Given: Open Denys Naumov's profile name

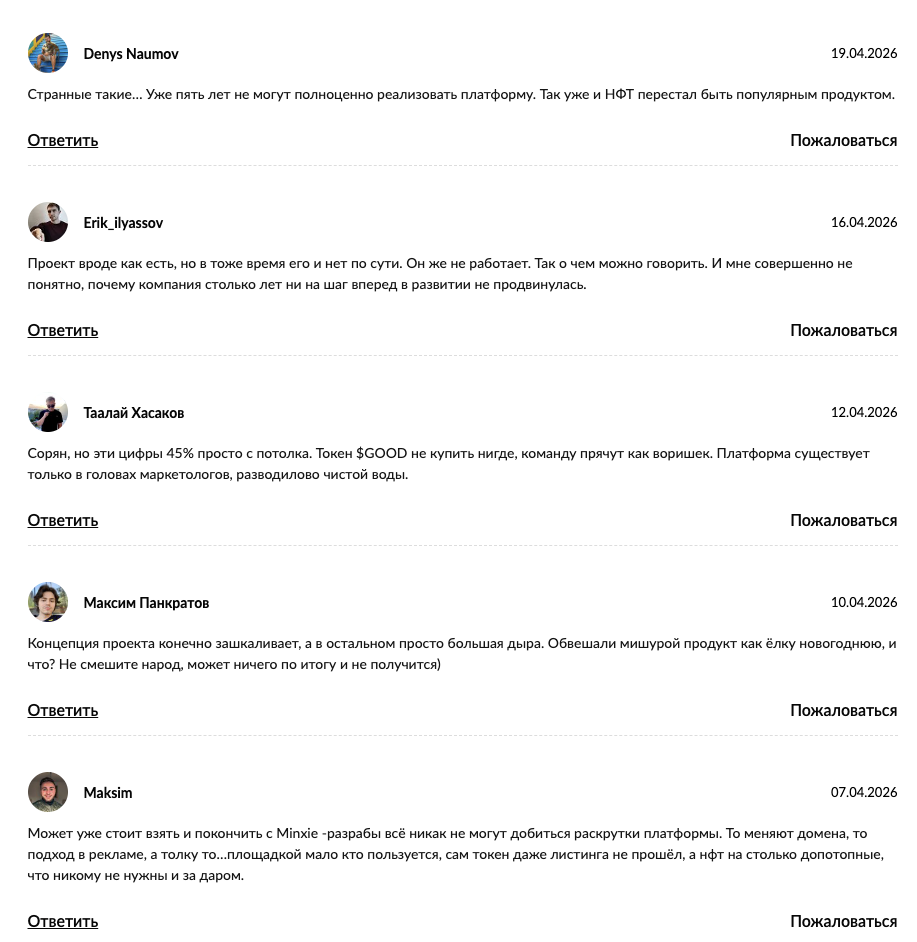Looking at the screenshot, I should pos(130,54).
